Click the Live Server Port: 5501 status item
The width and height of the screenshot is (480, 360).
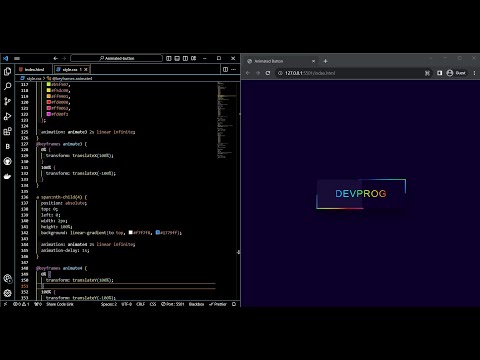point(172,304)
